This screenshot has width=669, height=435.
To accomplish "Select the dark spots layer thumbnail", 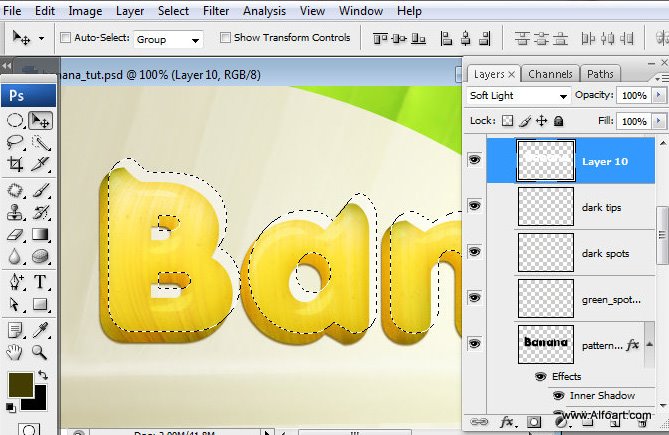I will (545, 252).
